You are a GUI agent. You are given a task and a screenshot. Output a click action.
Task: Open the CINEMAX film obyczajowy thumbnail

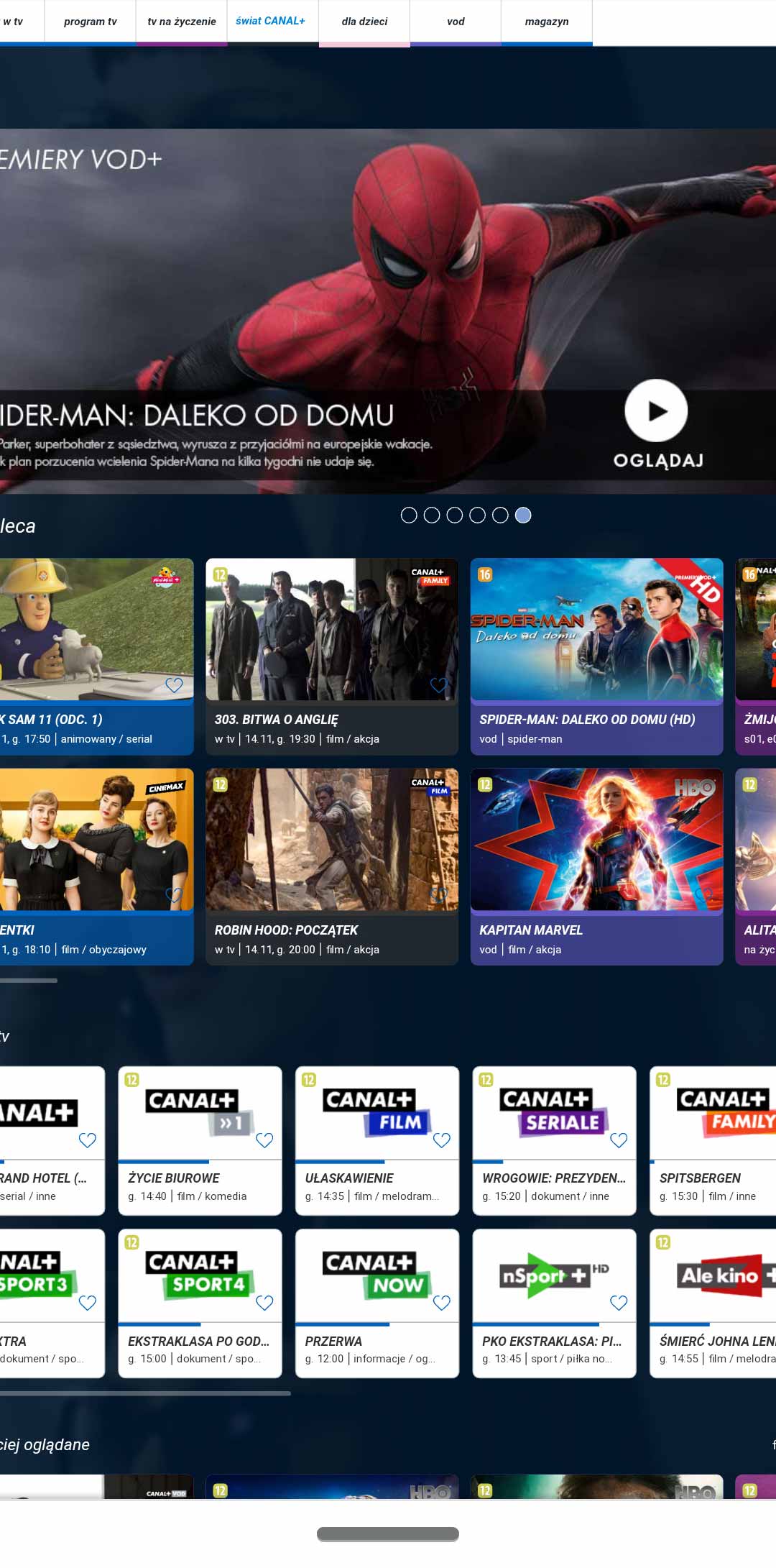coord(97,839)
